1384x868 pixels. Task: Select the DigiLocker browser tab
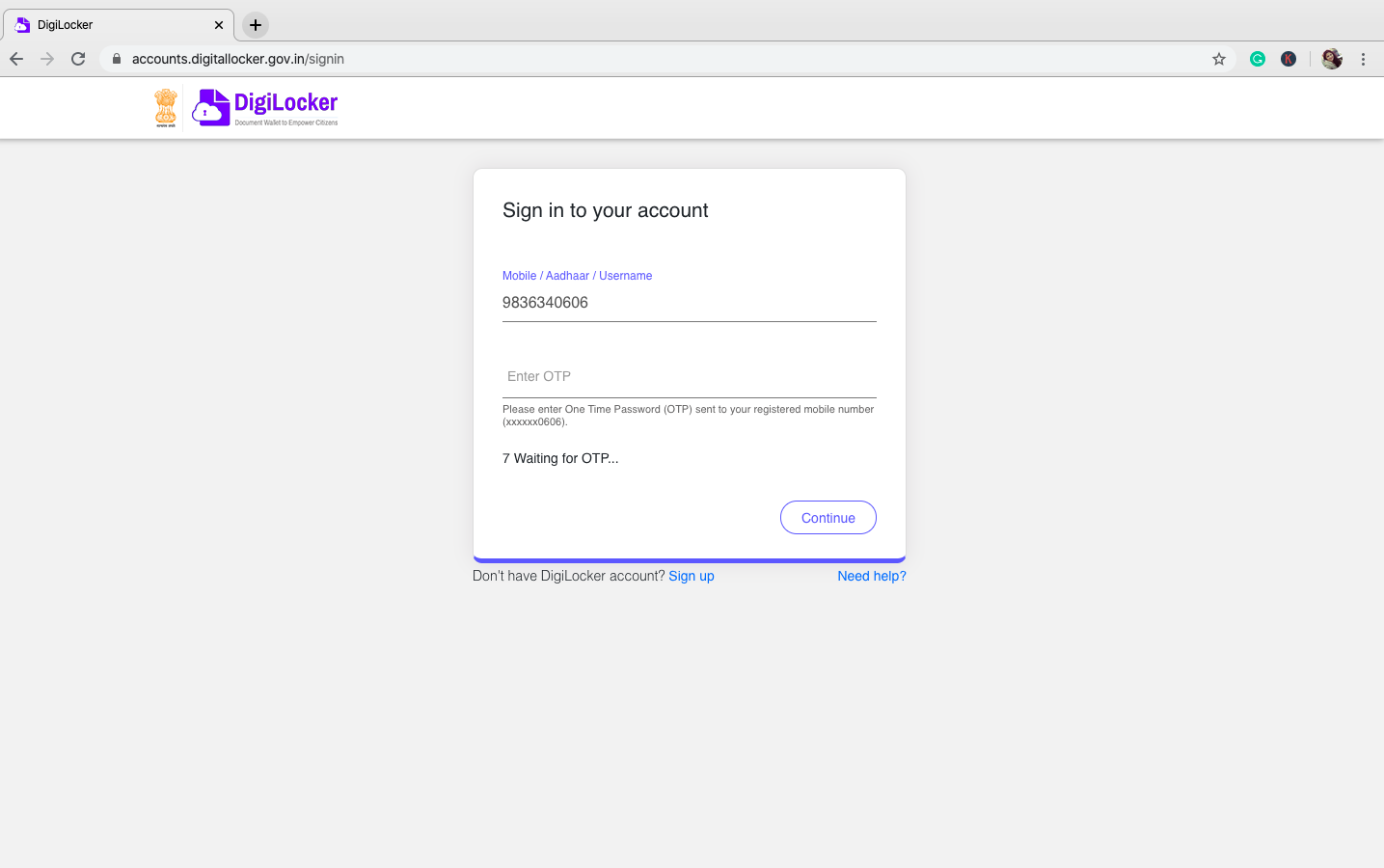[x=119, y=25]
